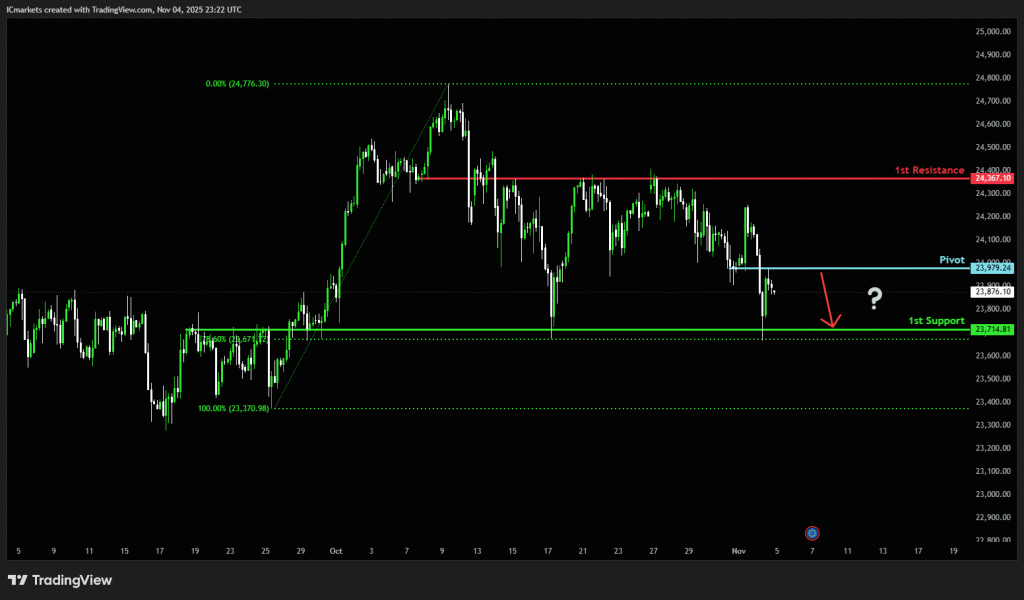Select the 1st Support text label
This screenshot has width=1024, height=600.
pos(936,321)
